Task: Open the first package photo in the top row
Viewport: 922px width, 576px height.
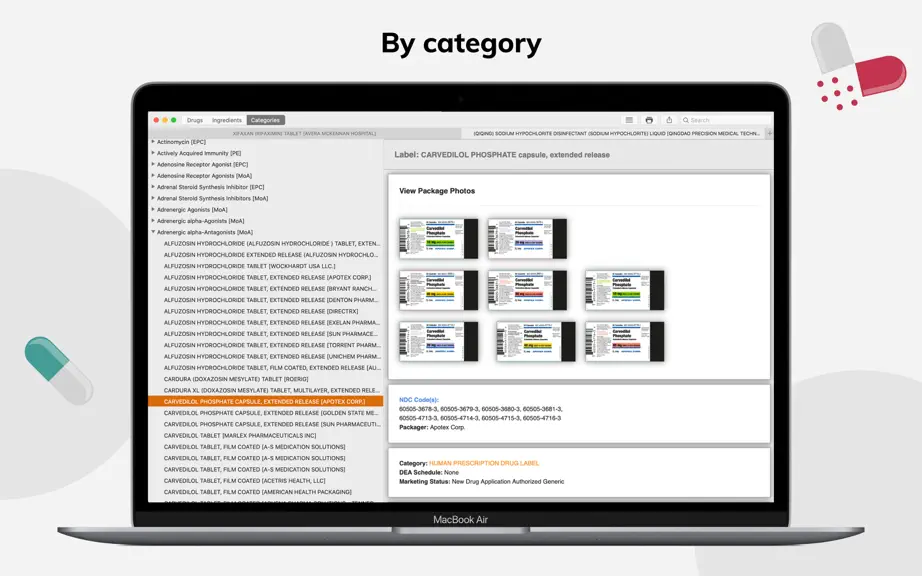Action: click(439, 239)
